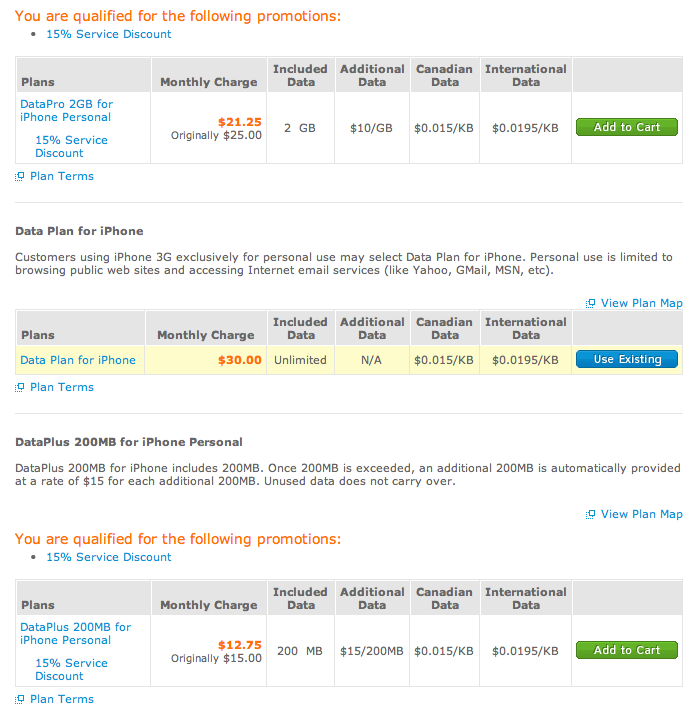Add the DataPro 2GB plan to cart
698x723 pixels.
pos(627,128)
